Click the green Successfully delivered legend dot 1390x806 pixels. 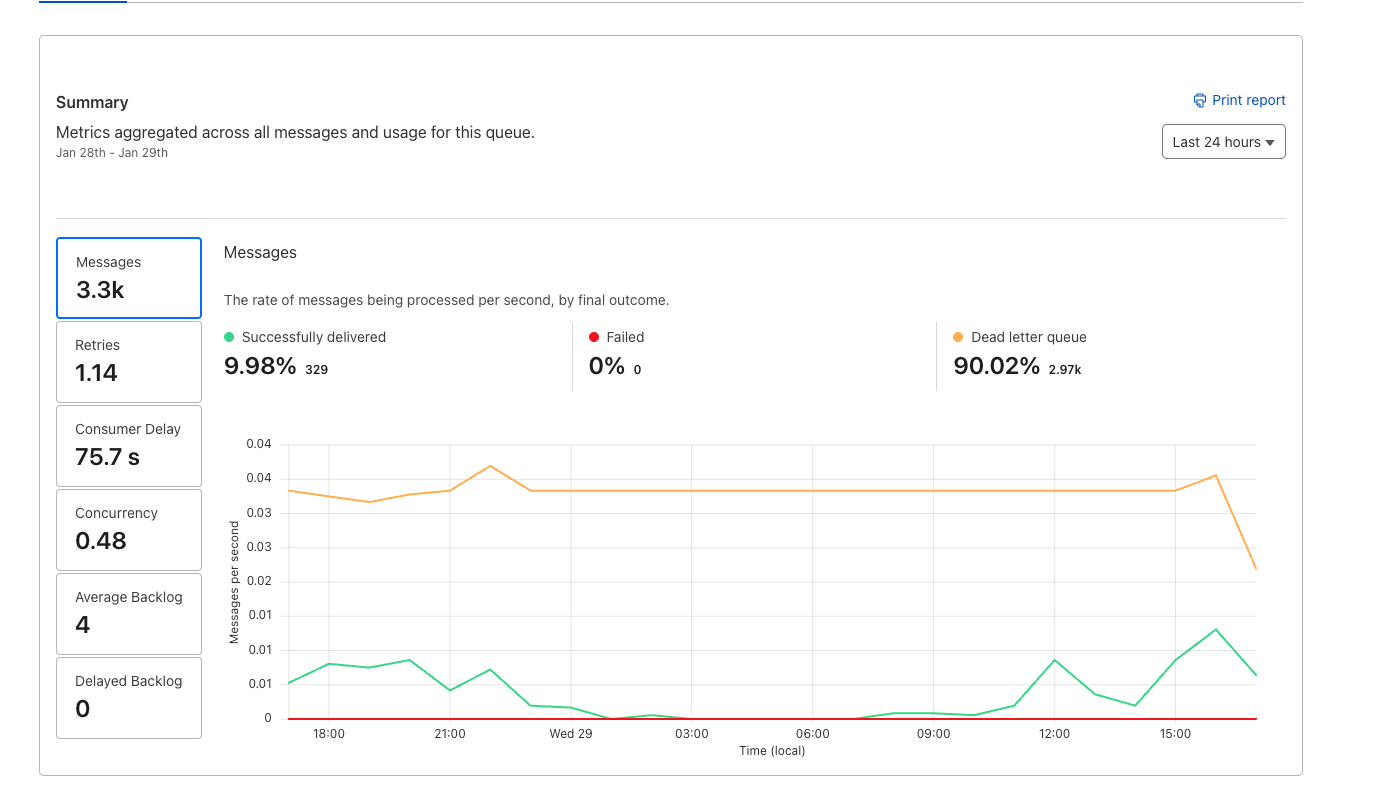point(230,337)
